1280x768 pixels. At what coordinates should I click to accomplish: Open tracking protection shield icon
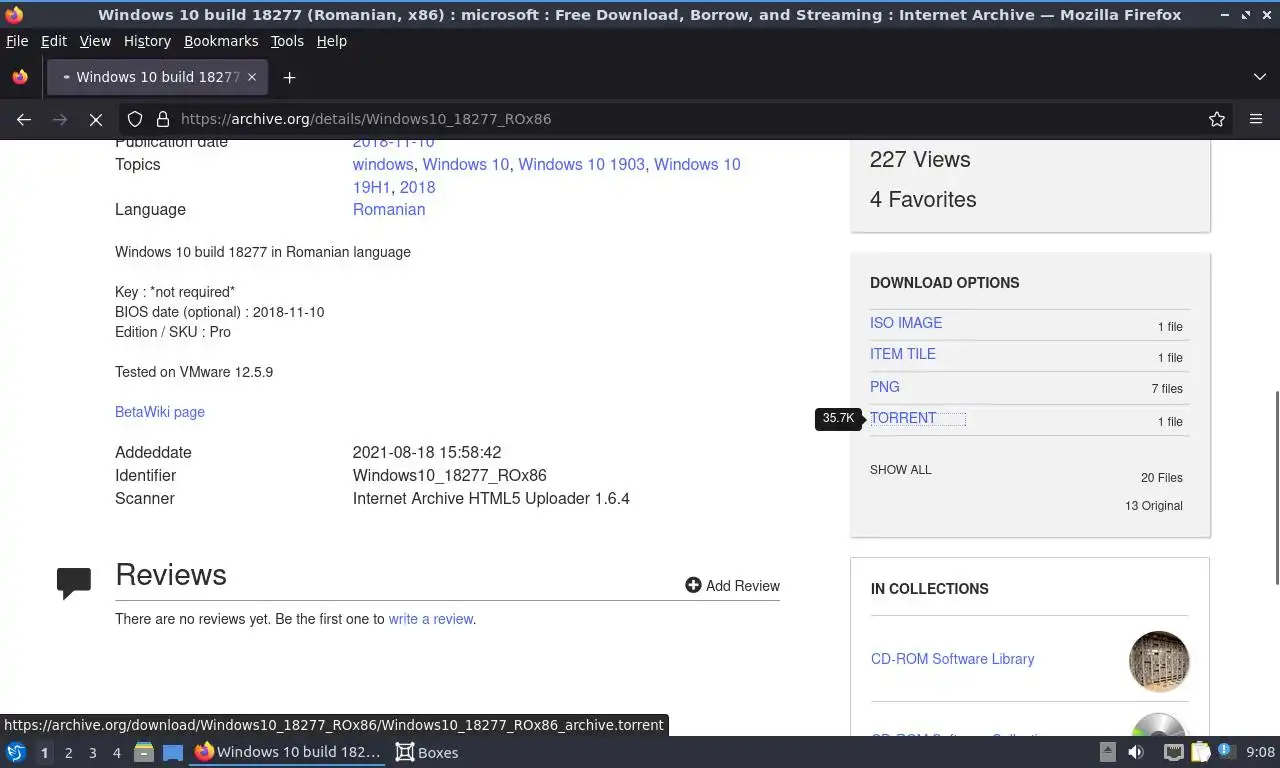[135, 119]
